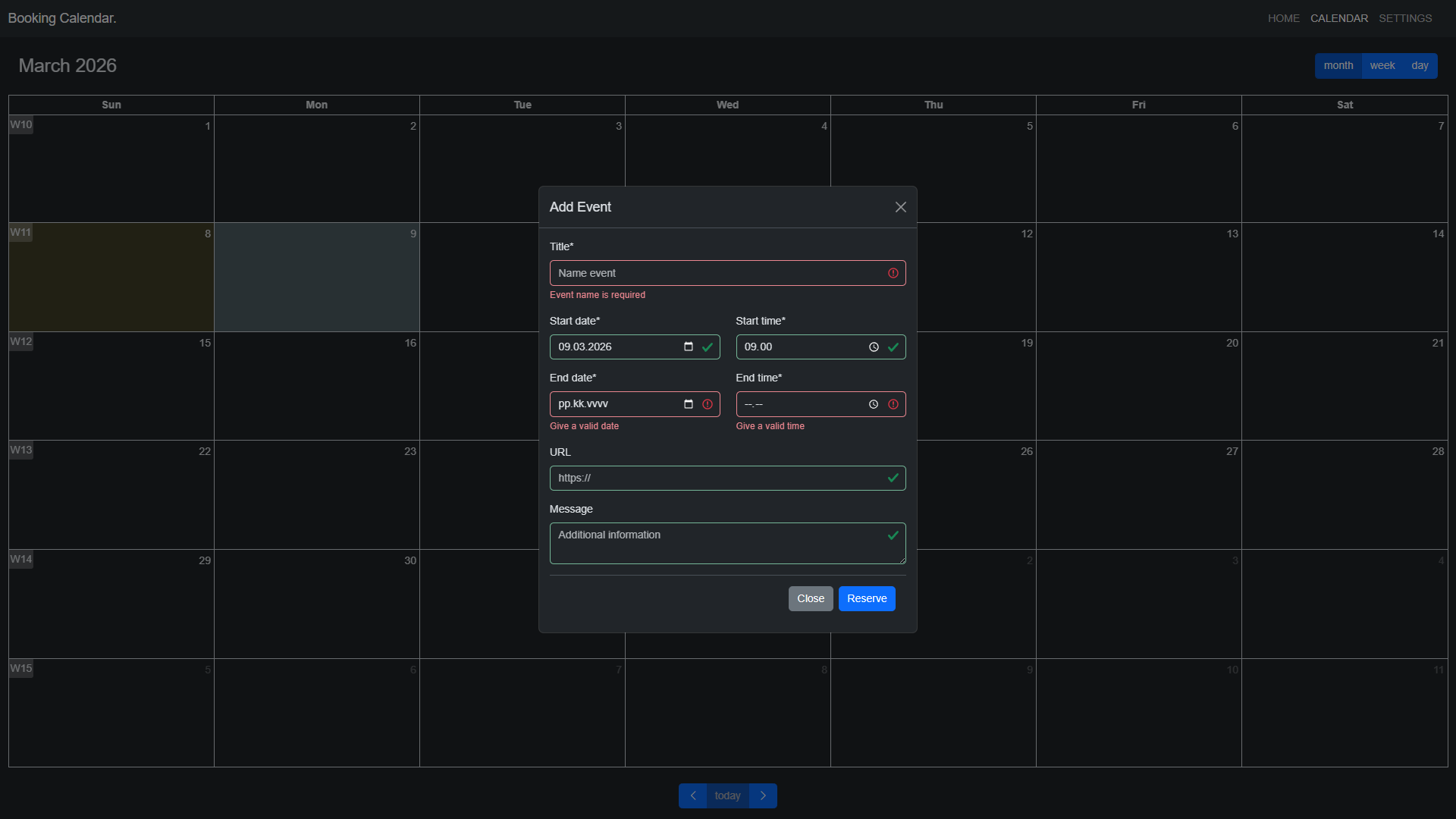The image size is (1456, 819).
Task: Close the Add Event dialog with X
Action: click(x=900, y=207)
